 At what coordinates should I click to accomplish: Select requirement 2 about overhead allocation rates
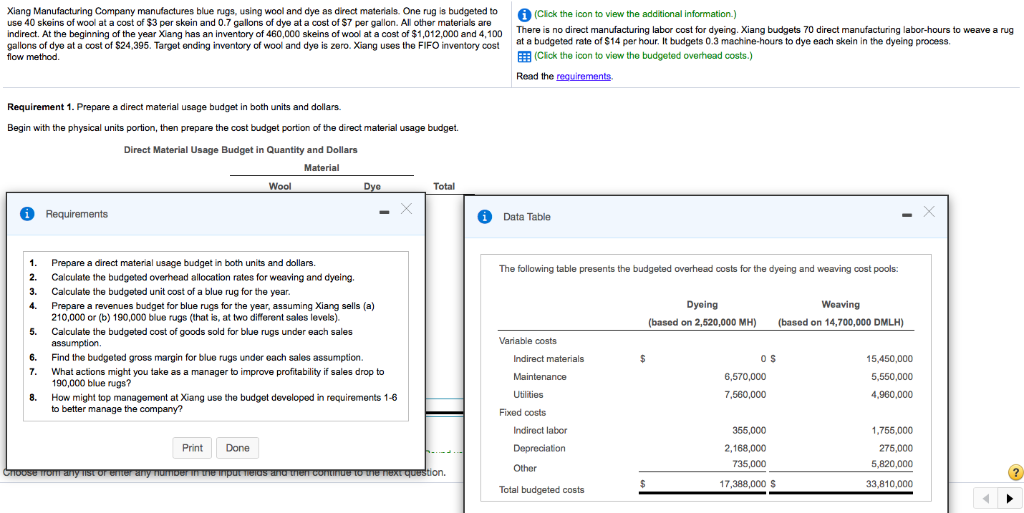[203, 277]
